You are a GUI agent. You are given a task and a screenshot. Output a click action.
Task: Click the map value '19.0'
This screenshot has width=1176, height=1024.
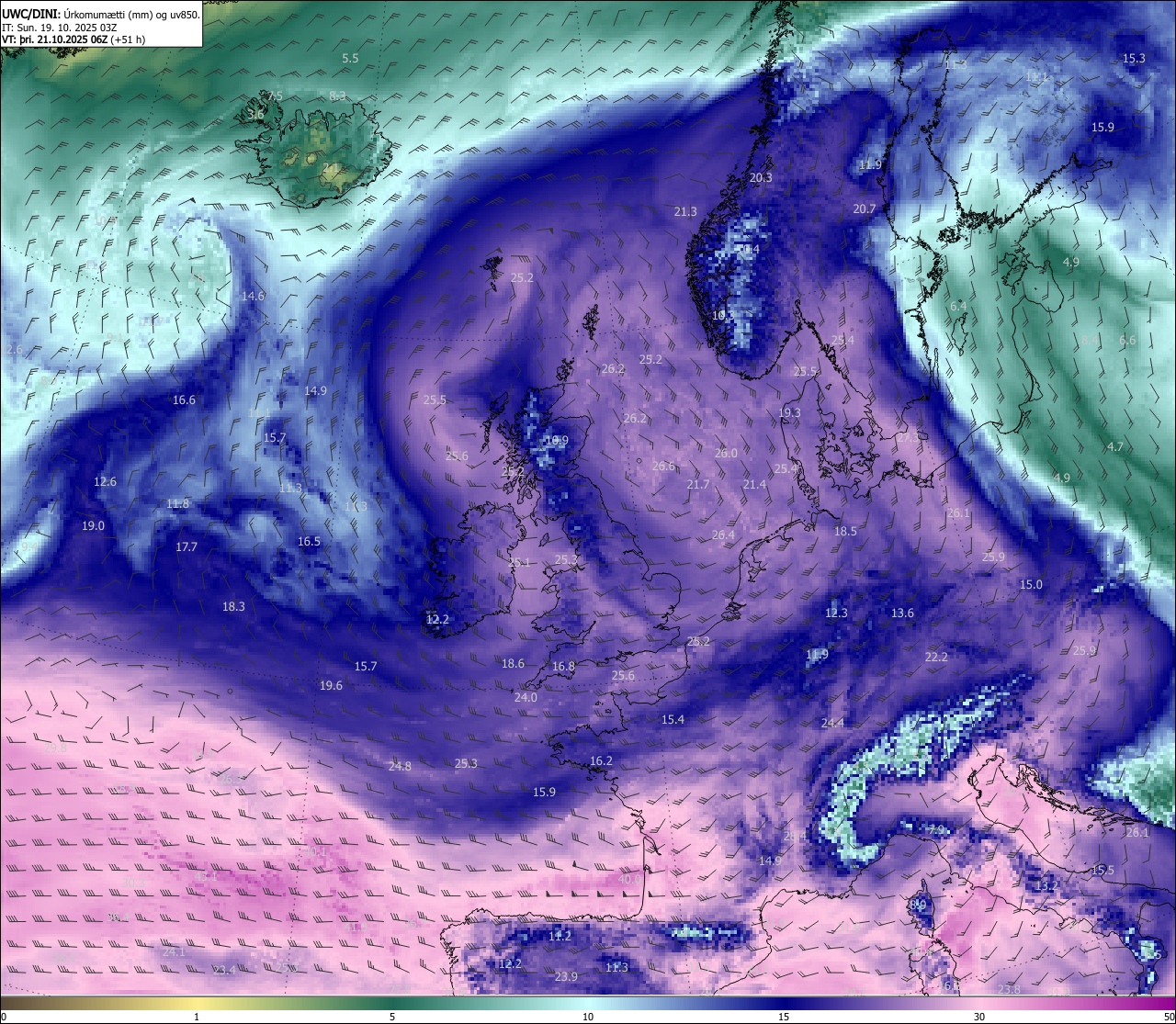coord(94,526)
